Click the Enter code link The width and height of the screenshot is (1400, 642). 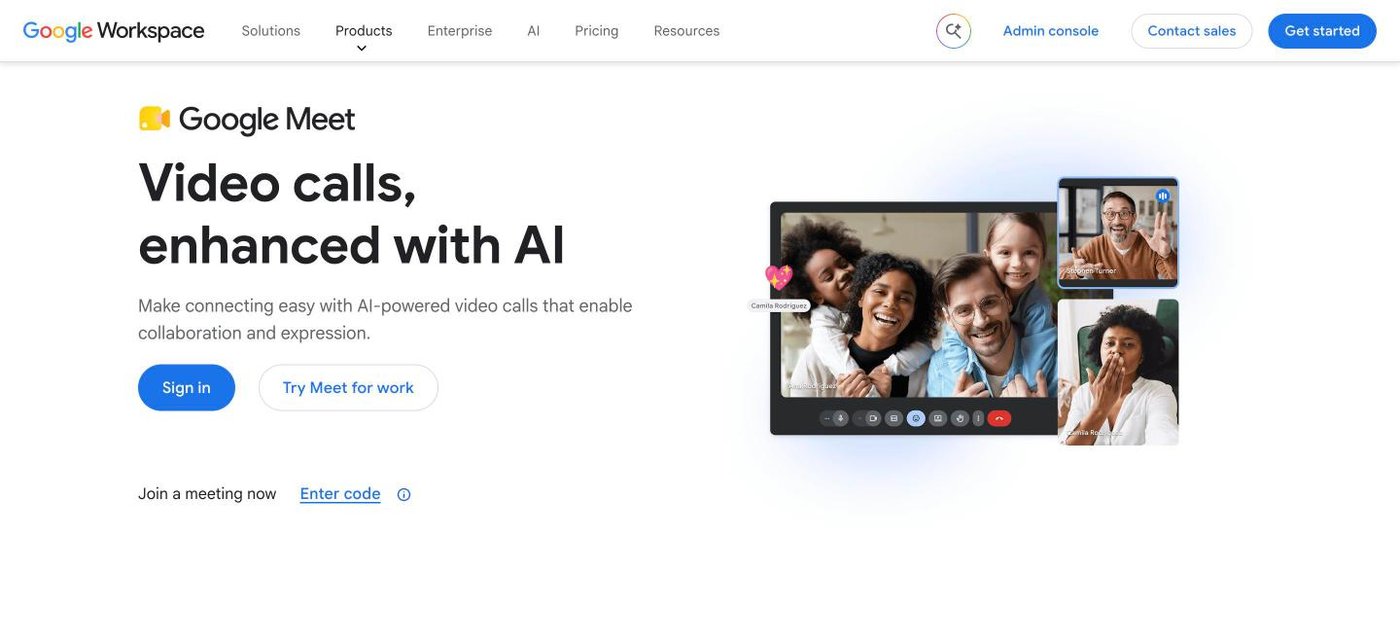point(340,494)
